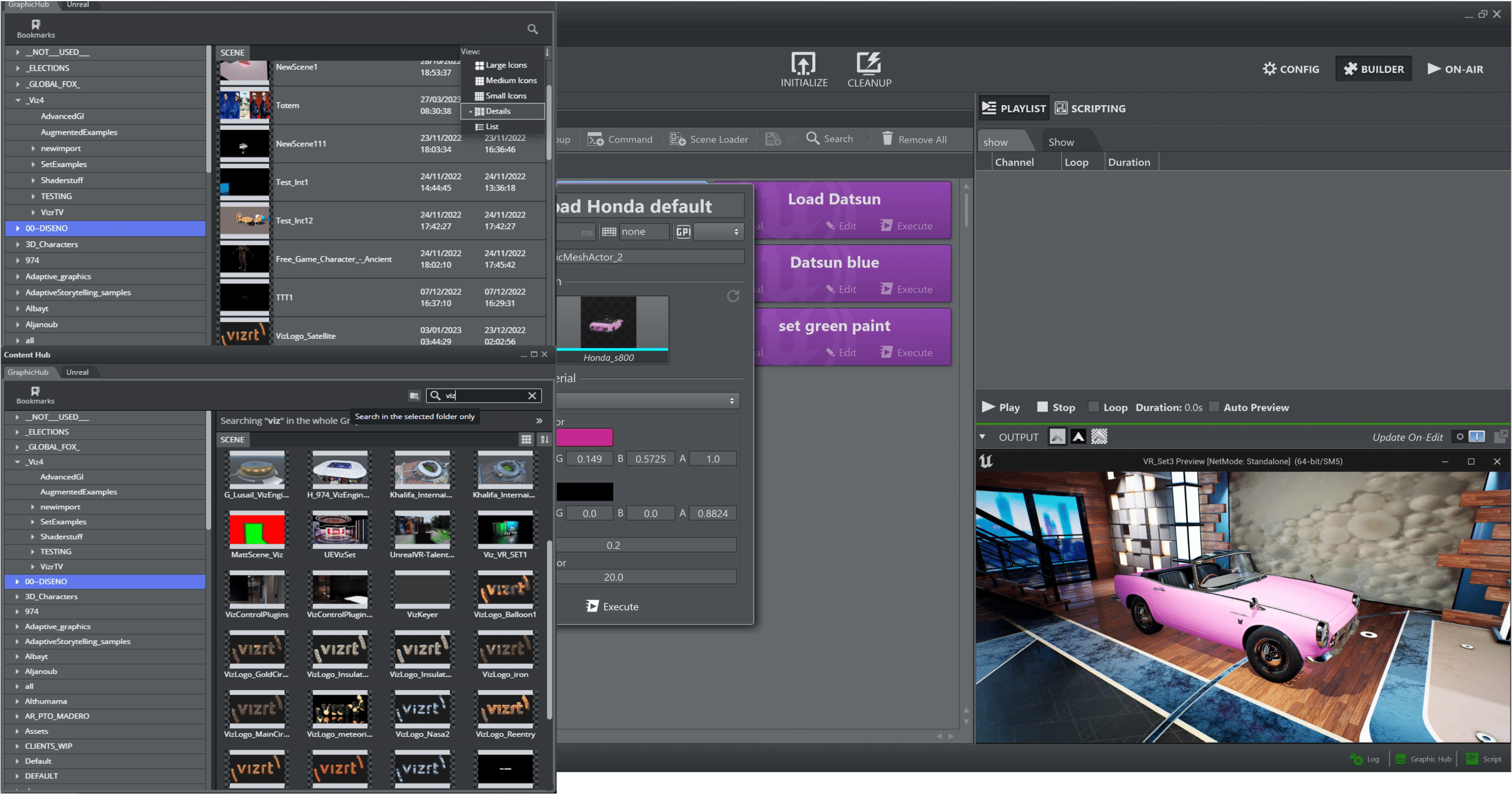
Task: Enable the Loop checkbox
Action: 1093,407
